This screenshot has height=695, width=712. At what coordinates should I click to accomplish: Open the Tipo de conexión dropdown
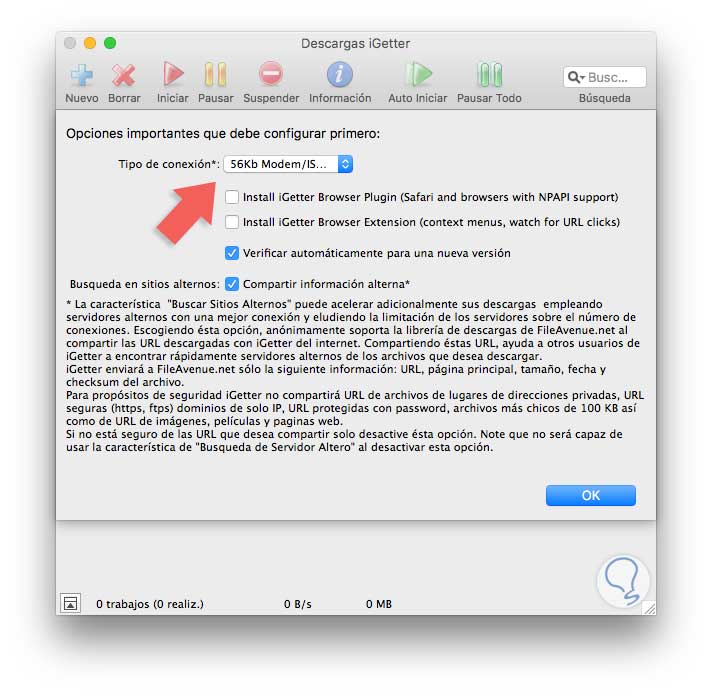tap(288, 164)
